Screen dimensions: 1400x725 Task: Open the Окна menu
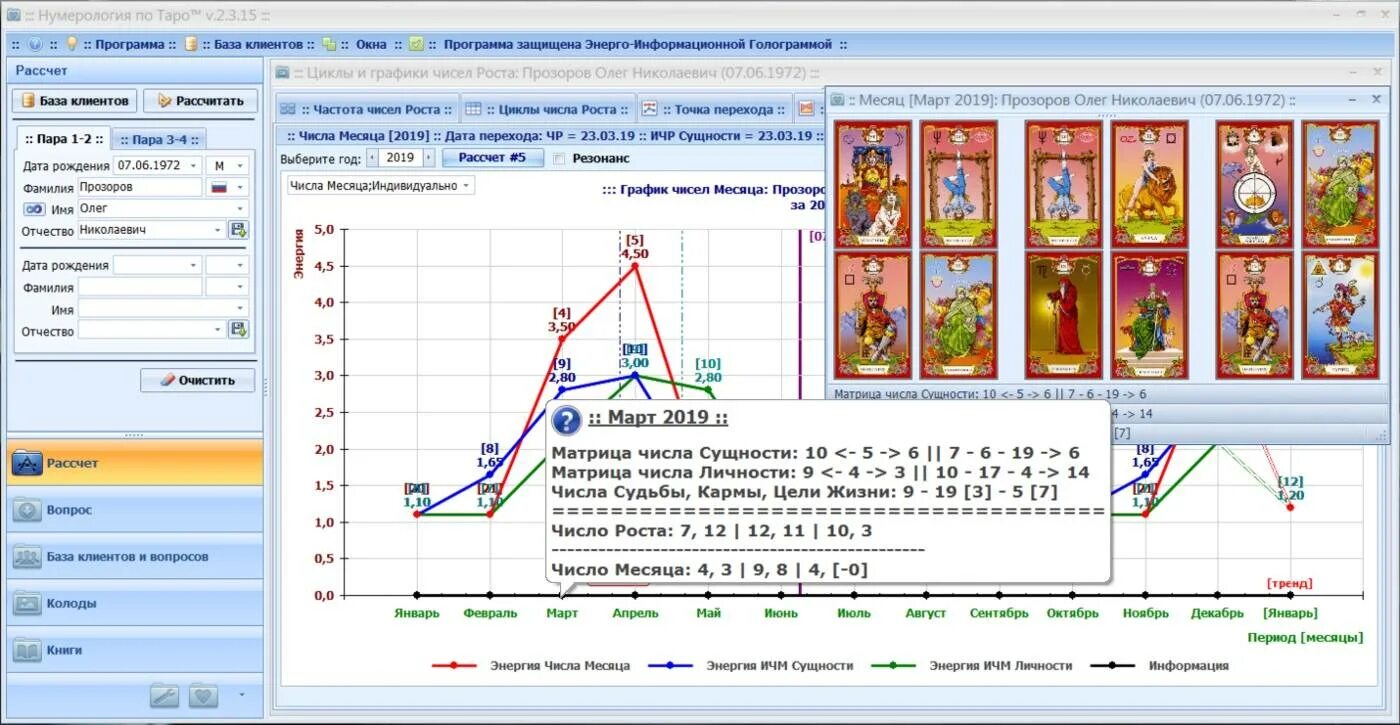pyautogui.click(x=371, y=44)
